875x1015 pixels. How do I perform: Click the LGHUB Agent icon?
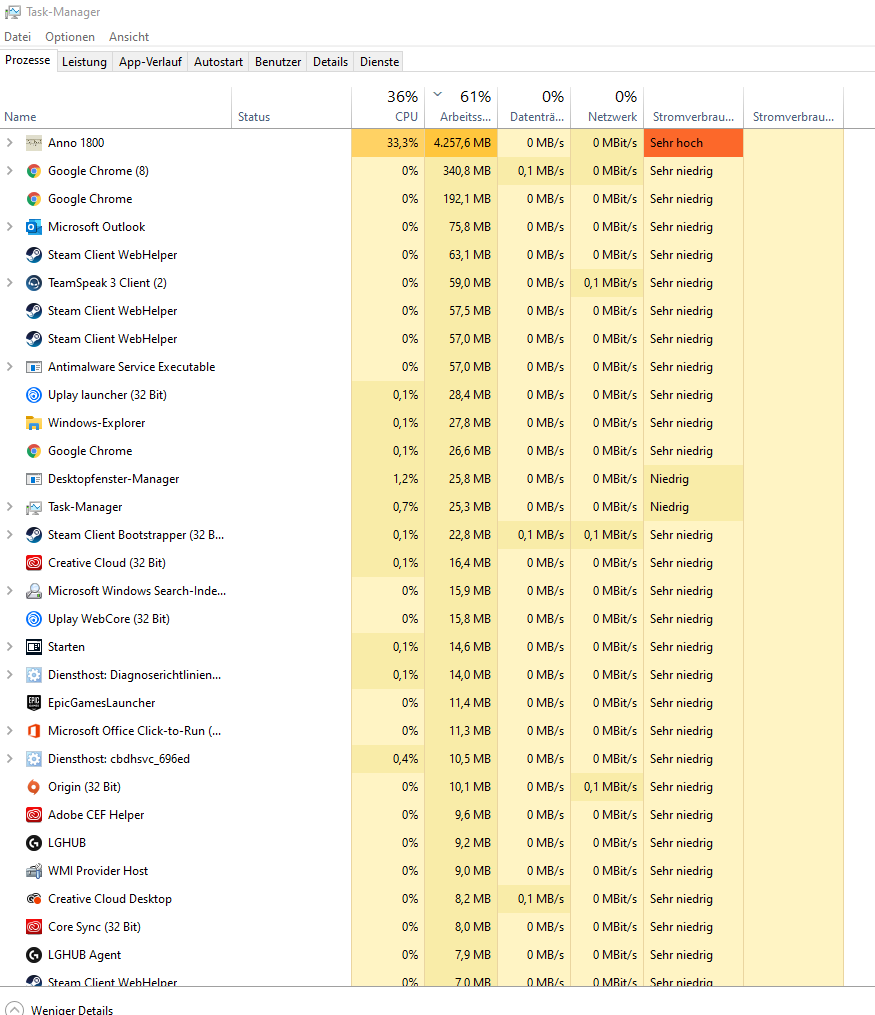[x=34, y=955]
